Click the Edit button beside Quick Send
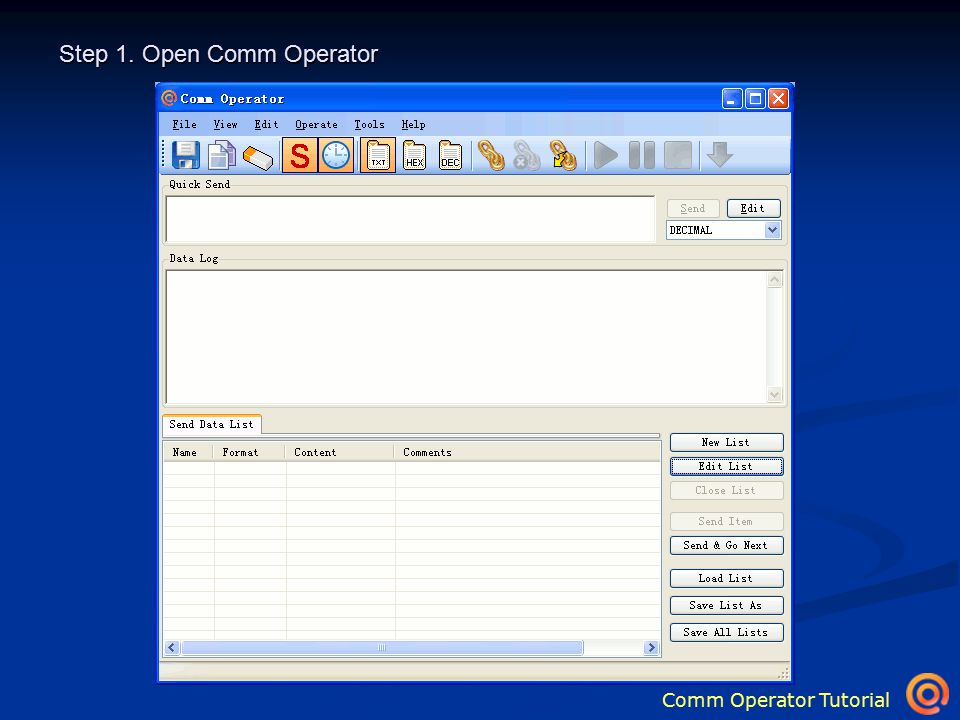This screenshot has width=960, height=720. [753, 208]
